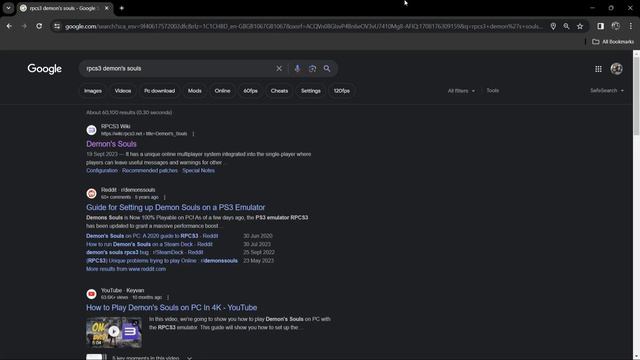Select the Videos filter chip
Screen dimensions: 640x360
pos(123,91)
